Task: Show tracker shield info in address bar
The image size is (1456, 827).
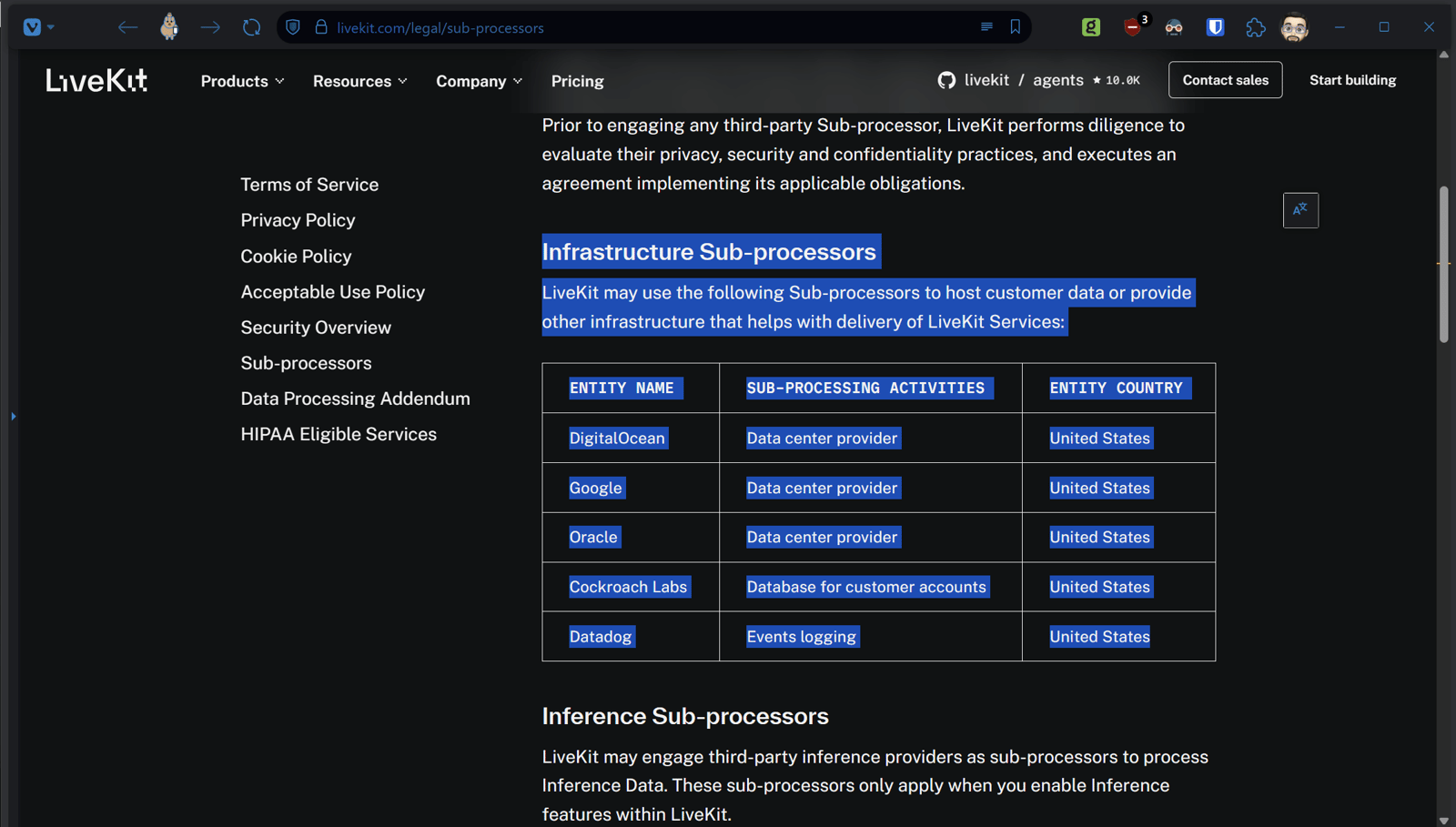Action: coord(293,27)
